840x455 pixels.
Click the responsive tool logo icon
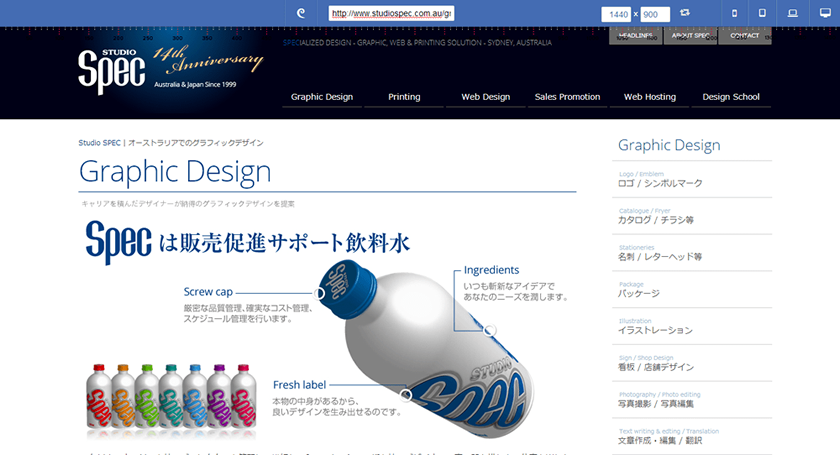pyautogui.click(x=301, y=13)
